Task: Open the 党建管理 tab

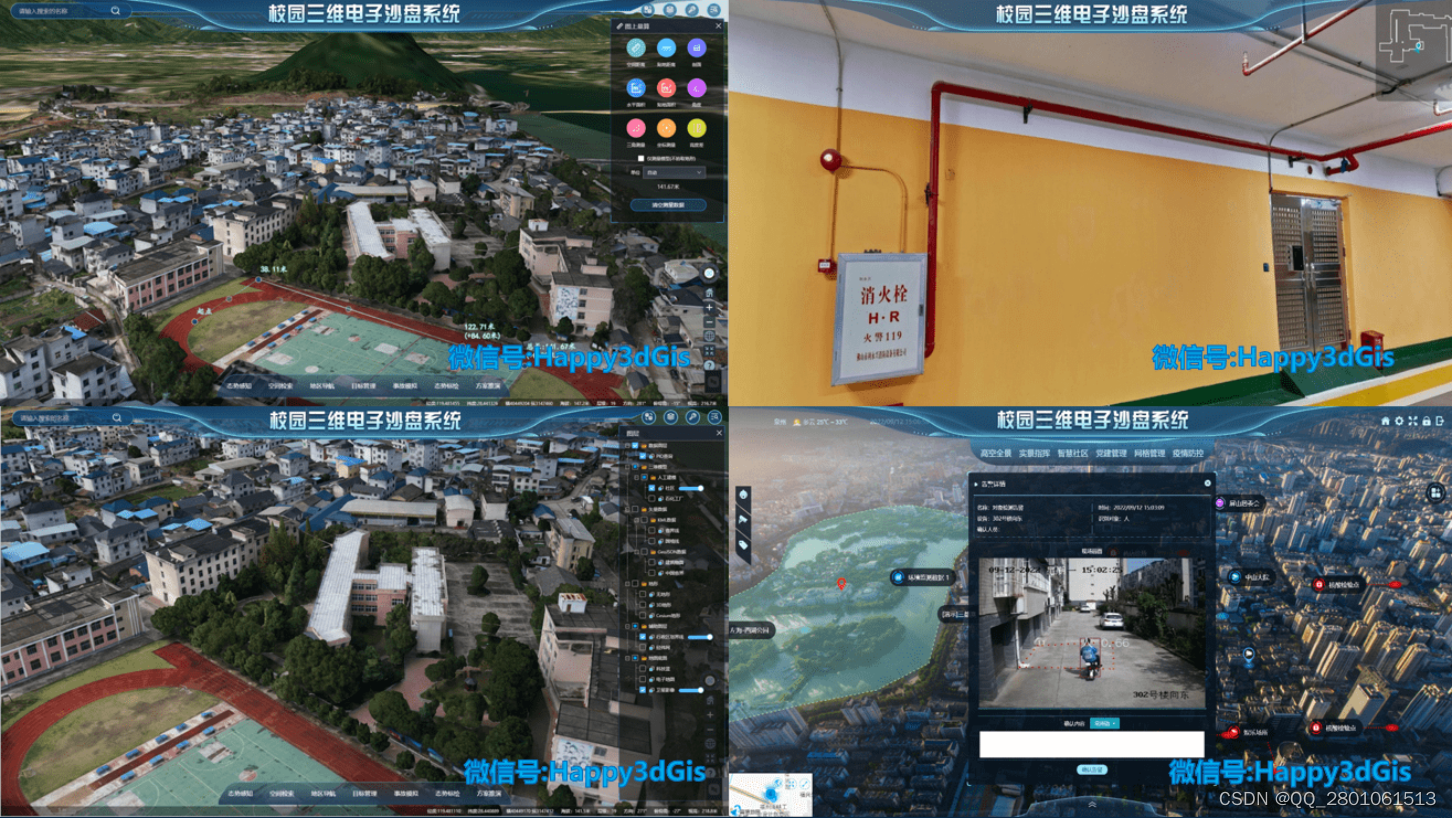Action: tap(1111, 453)
